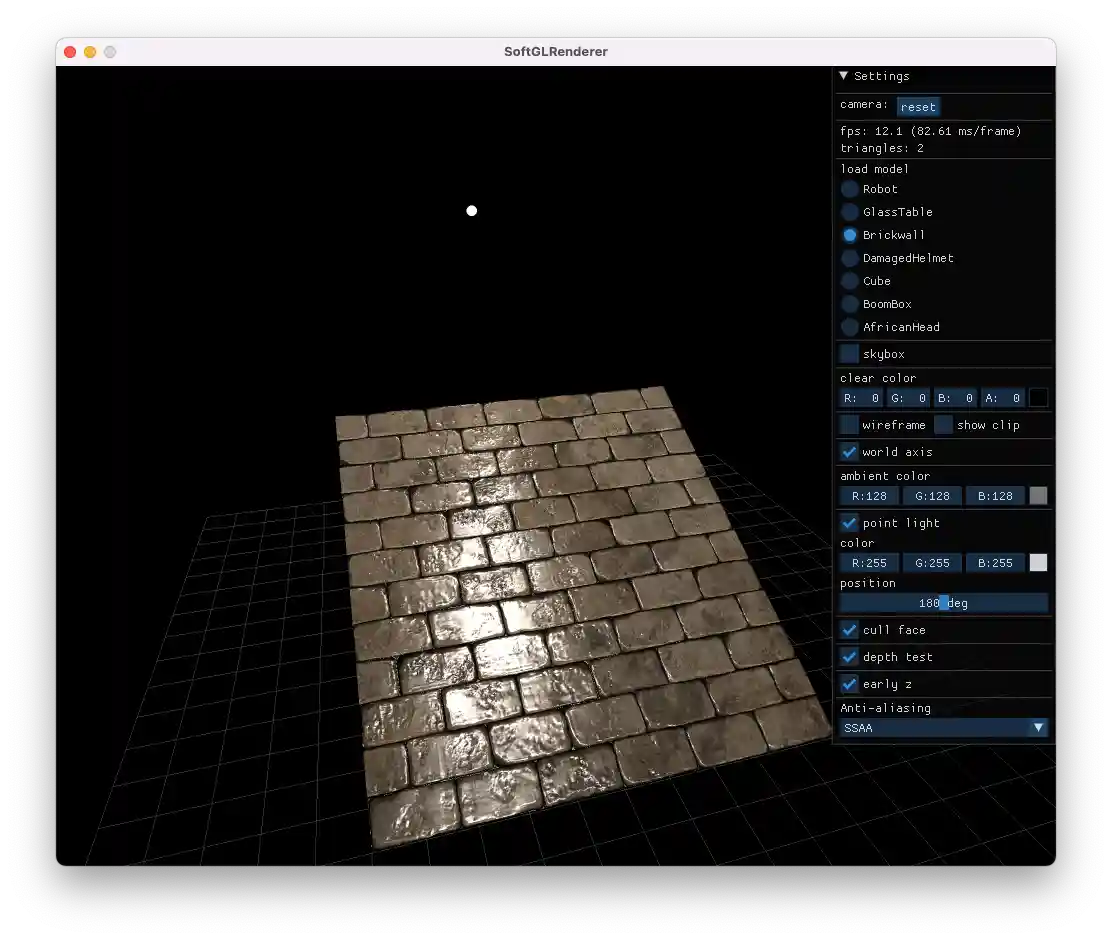Open the ambient color gray swatch
Image resolution: width=1112 pixels, height=940 pixels.
point(1038,496)
